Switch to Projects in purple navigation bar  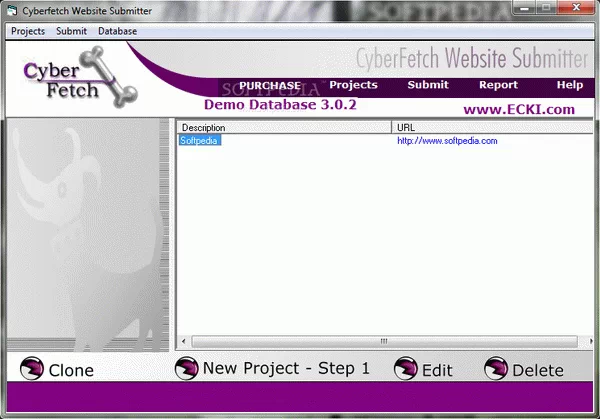click(354, 85)
